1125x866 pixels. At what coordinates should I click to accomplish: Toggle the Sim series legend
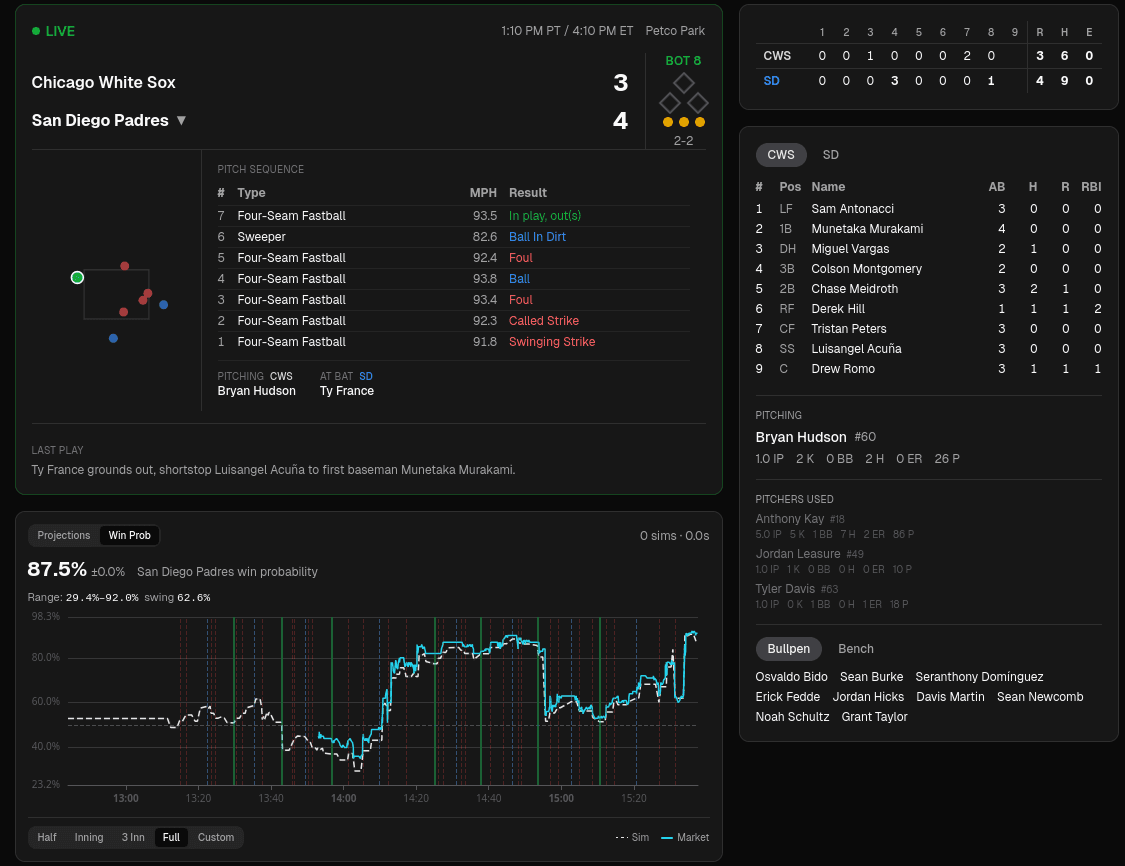click(632, 837)
